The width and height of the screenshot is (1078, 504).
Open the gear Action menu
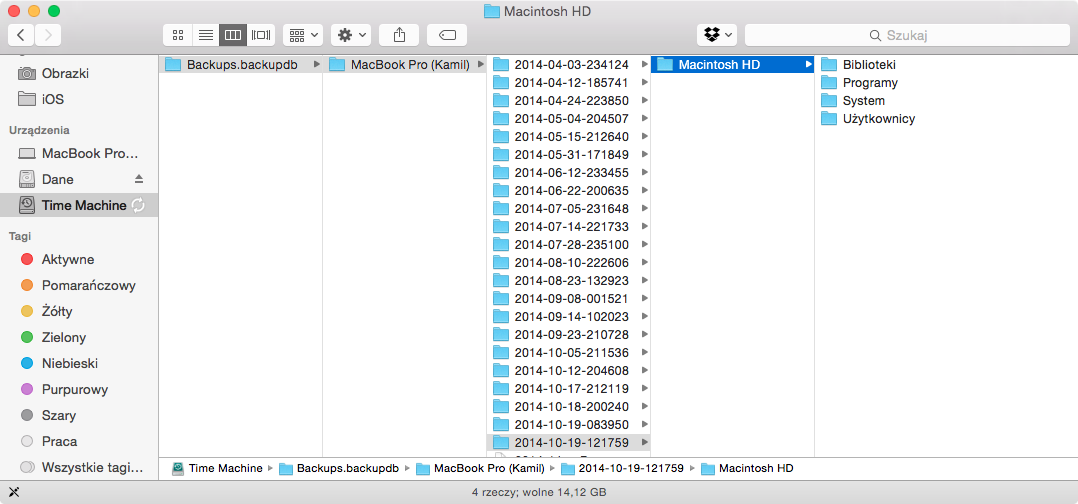tap(351, 34)
